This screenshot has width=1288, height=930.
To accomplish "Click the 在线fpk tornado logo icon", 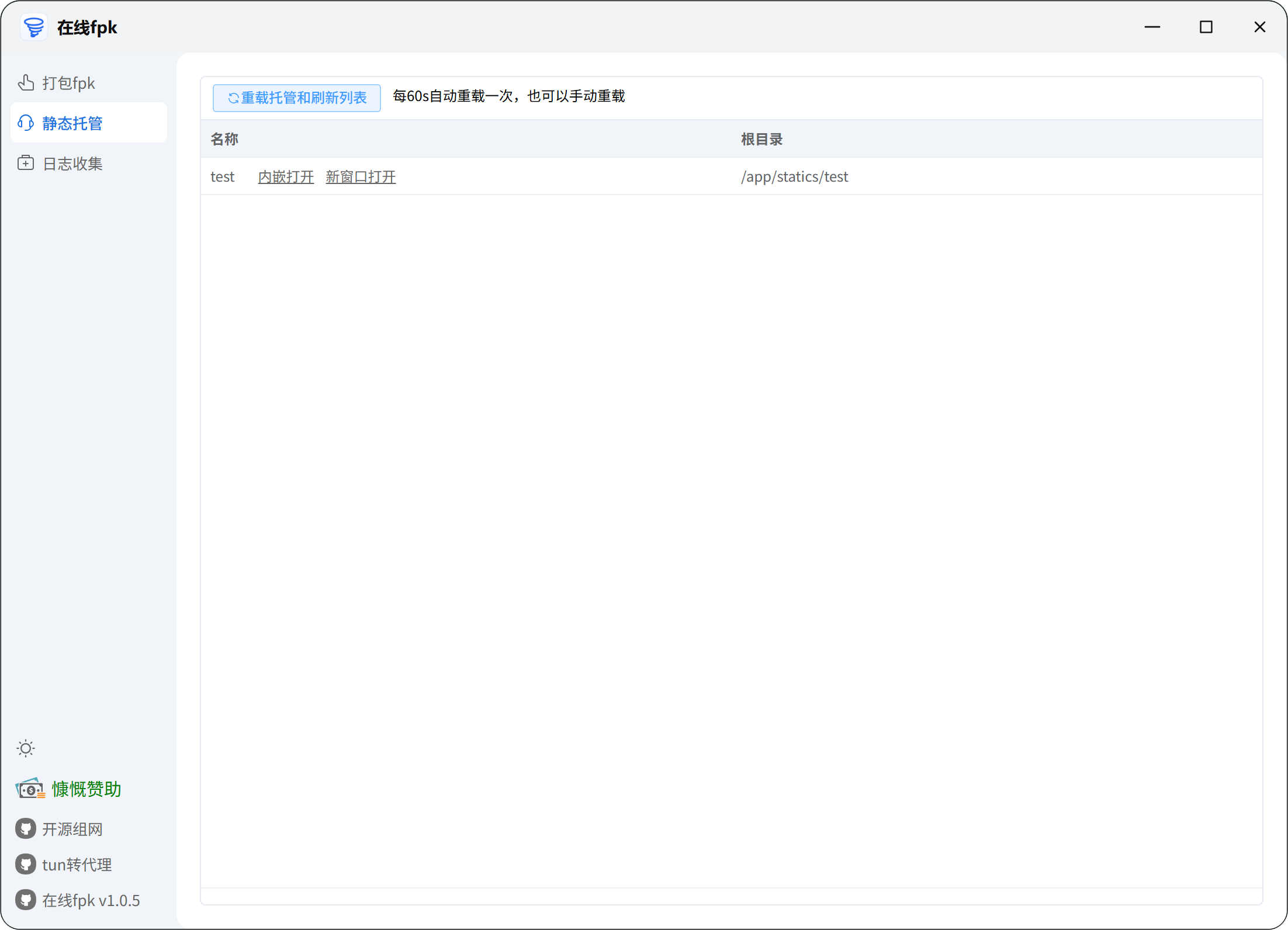I will (33, 27).
